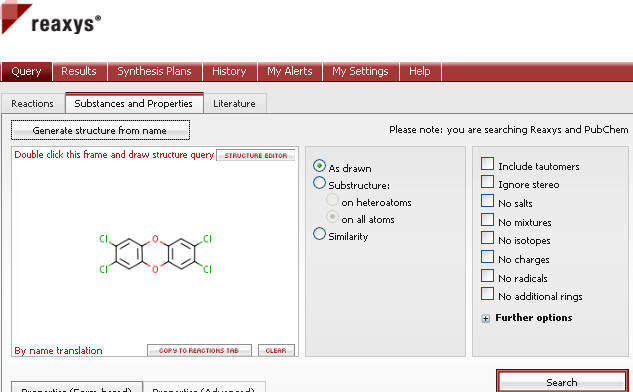Open the Query tab
The height and width of the screenshot is (392, 633).
click(x=26, y=71)
